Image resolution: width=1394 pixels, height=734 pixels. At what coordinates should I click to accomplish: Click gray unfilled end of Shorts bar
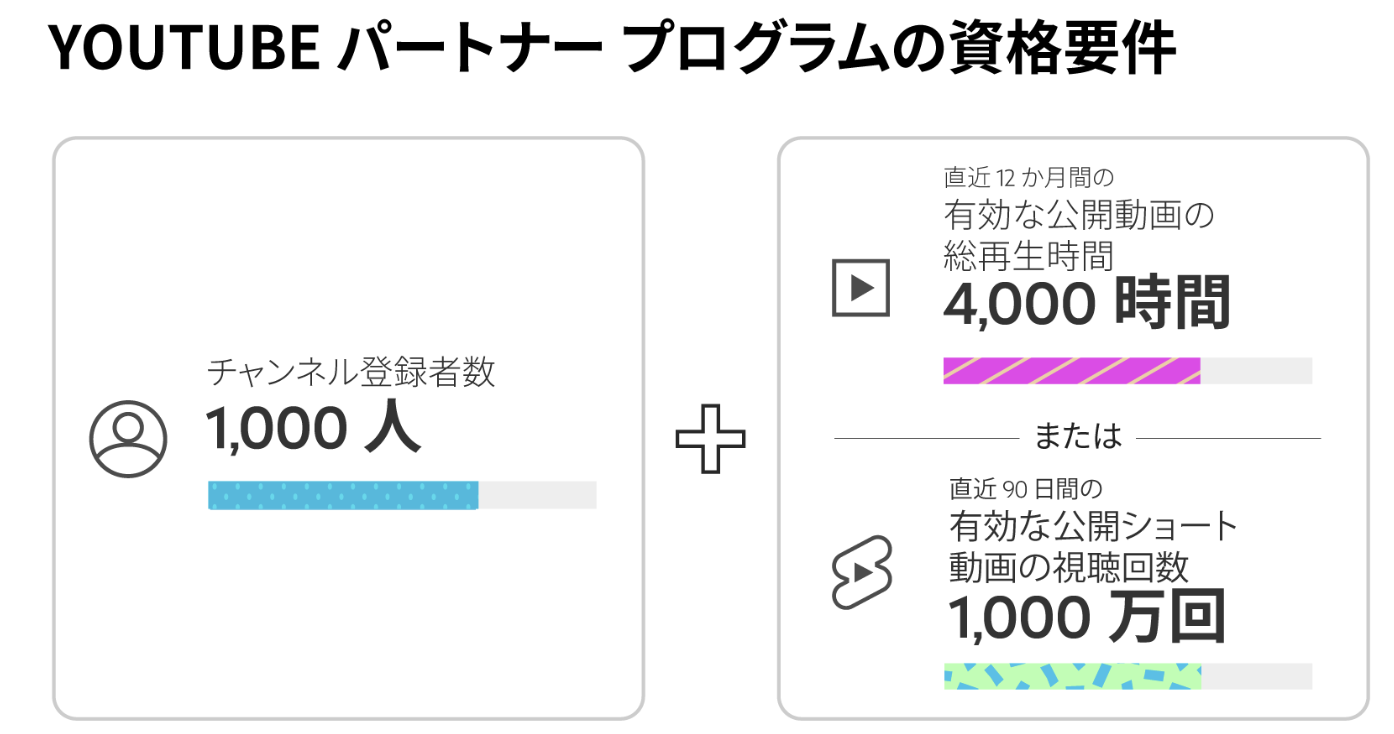1256,676
